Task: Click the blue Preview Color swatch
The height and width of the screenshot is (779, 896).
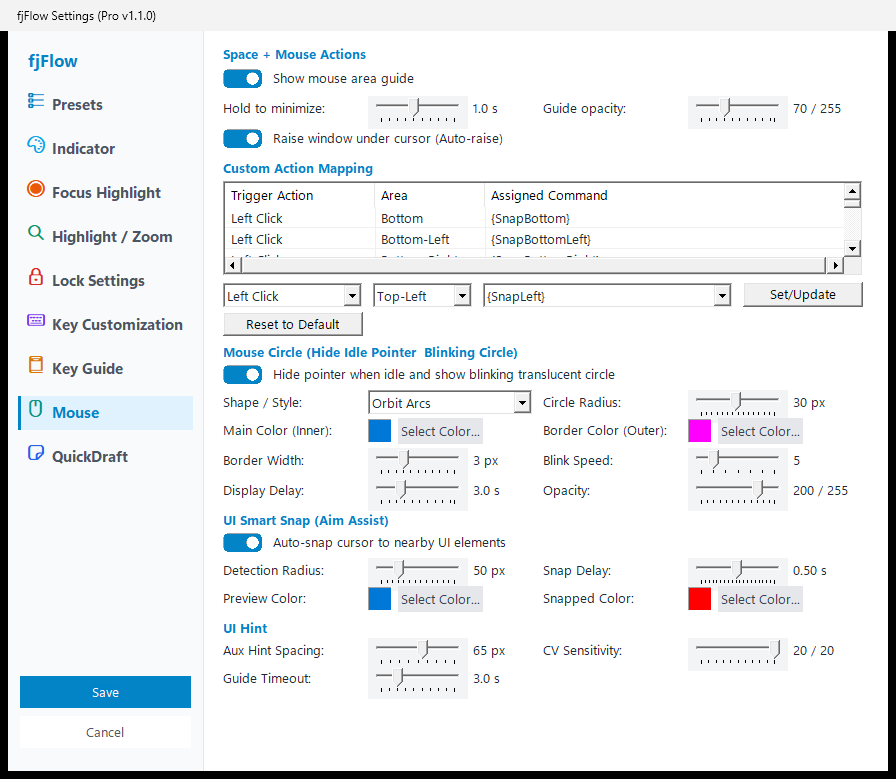Action: (379, 599)
